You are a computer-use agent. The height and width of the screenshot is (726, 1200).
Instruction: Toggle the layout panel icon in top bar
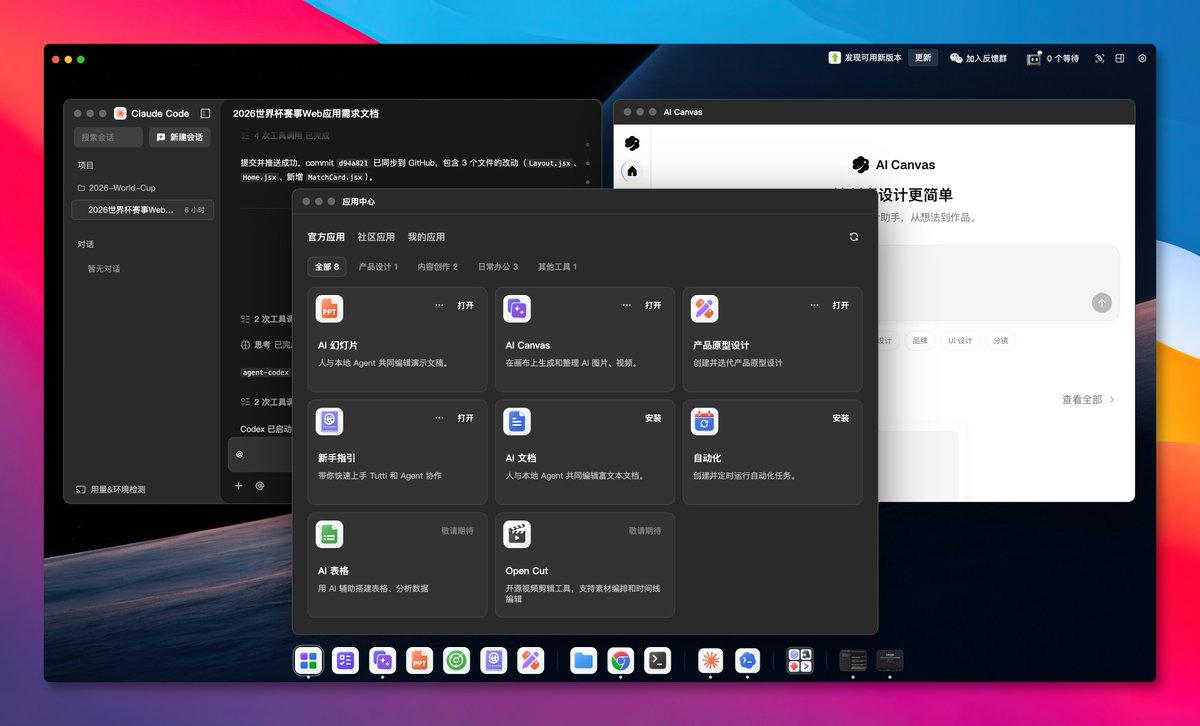(x=1120, y=58)
